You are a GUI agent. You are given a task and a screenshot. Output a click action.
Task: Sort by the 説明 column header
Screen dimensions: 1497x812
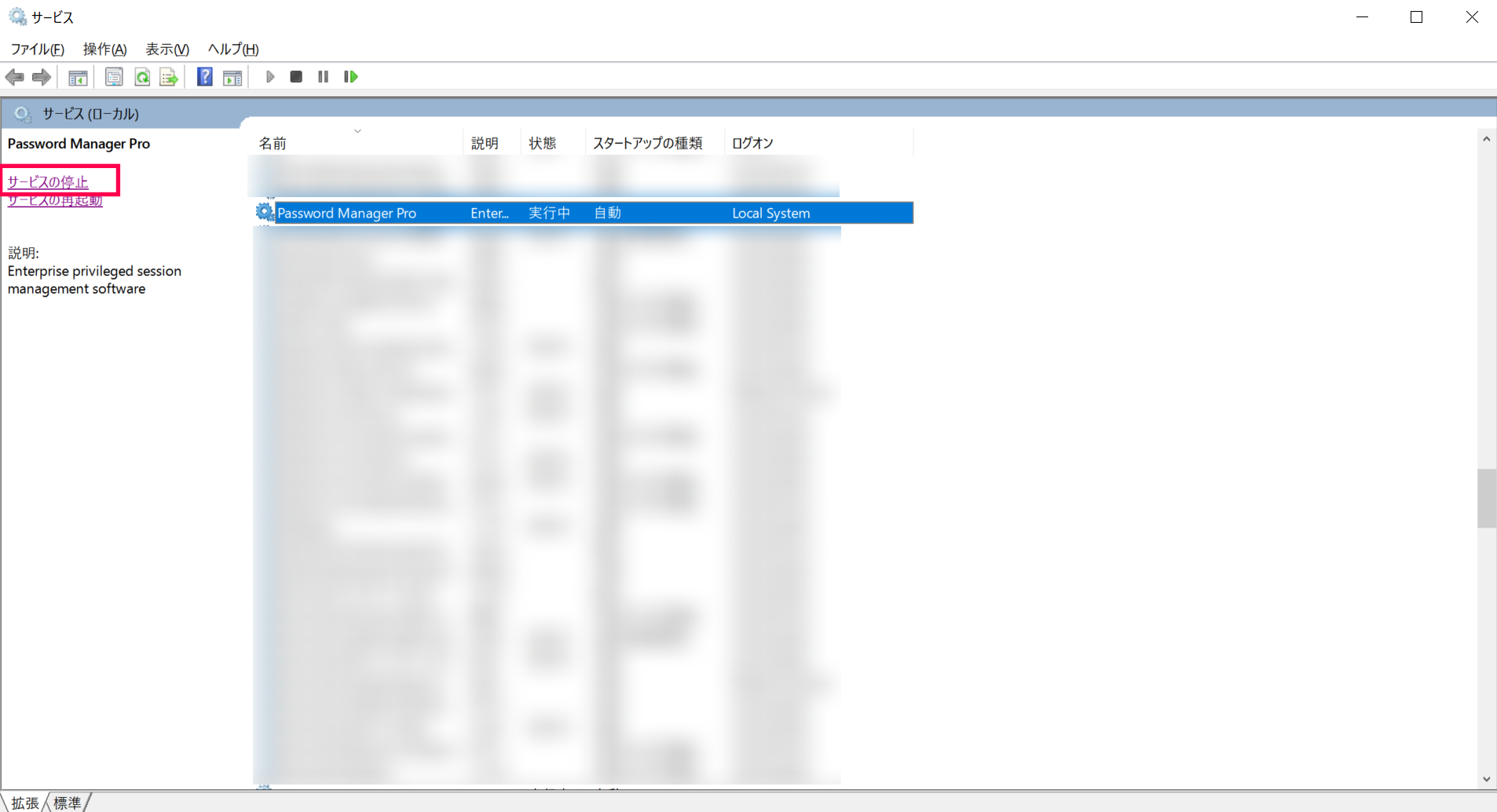click(x=492, y=143)
